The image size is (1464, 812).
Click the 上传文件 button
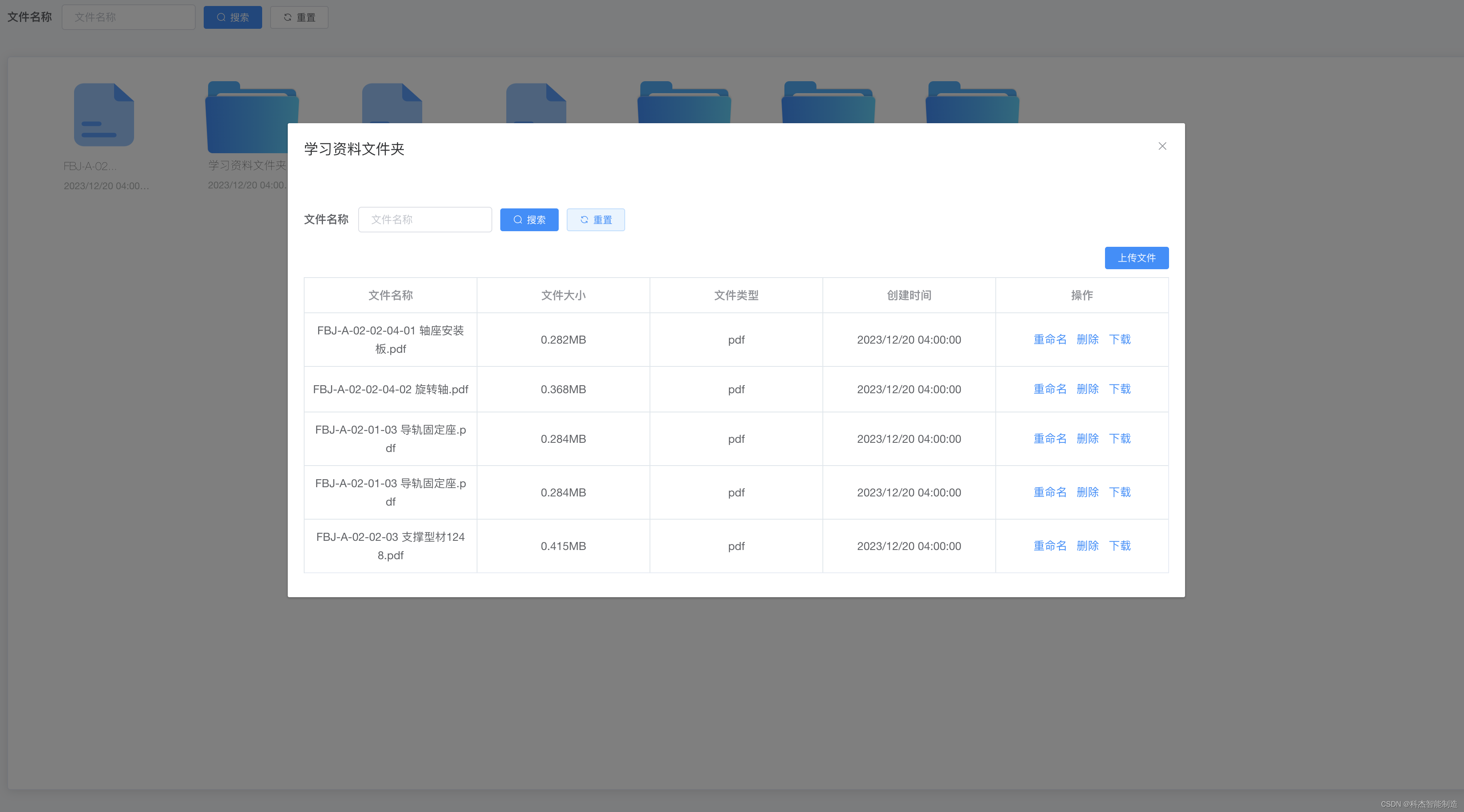pyautogui.click(x=1137, y=258)
